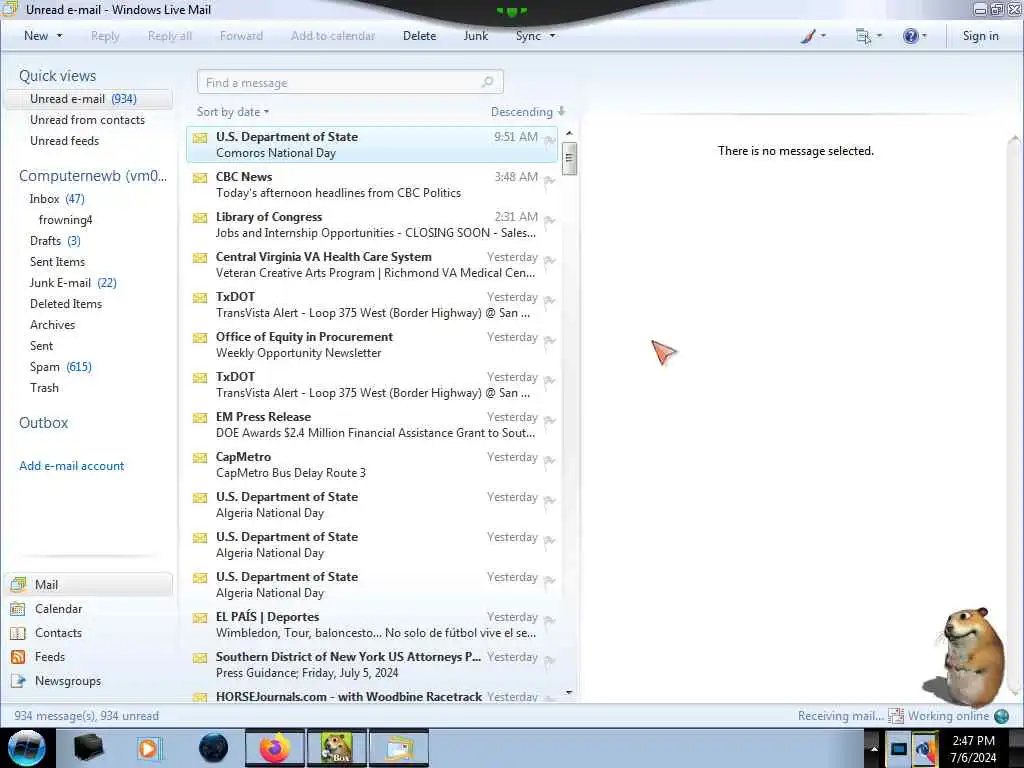Viewport: 1024px width, 768px height.
Task: Click the Find a message search field
Action: (350, 82)
